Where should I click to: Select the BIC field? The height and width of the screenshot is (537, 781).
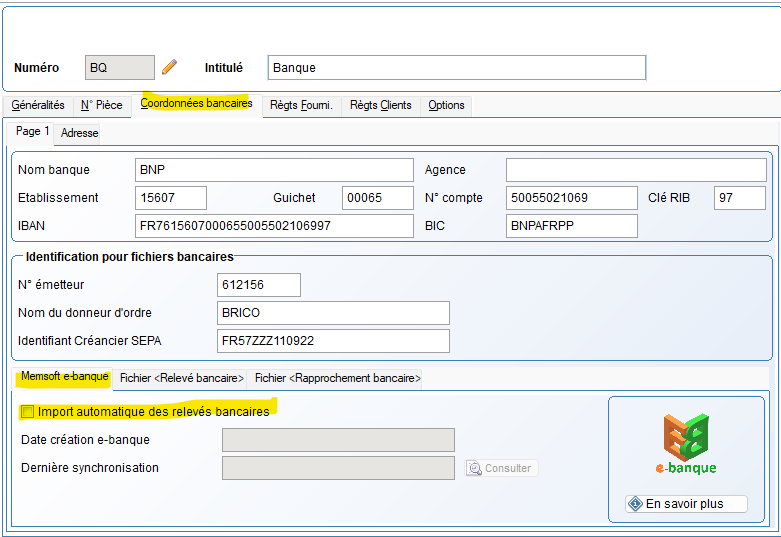click(x=571, y=226)
